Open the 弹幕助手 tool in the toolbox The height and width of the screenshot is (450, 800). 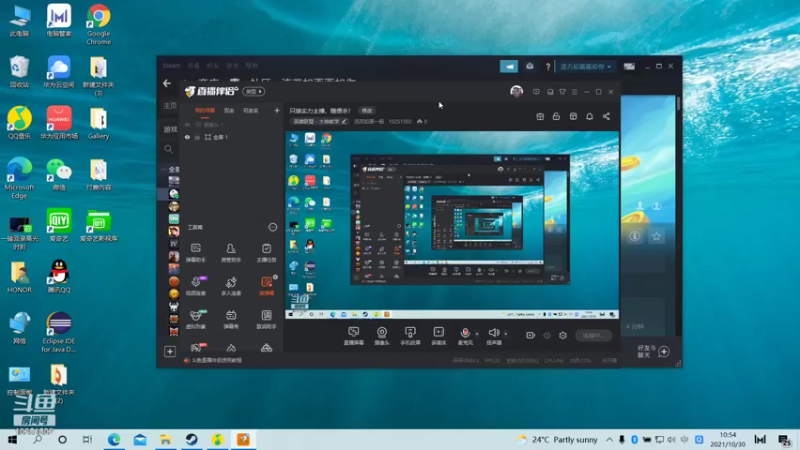tap(195, 253)
